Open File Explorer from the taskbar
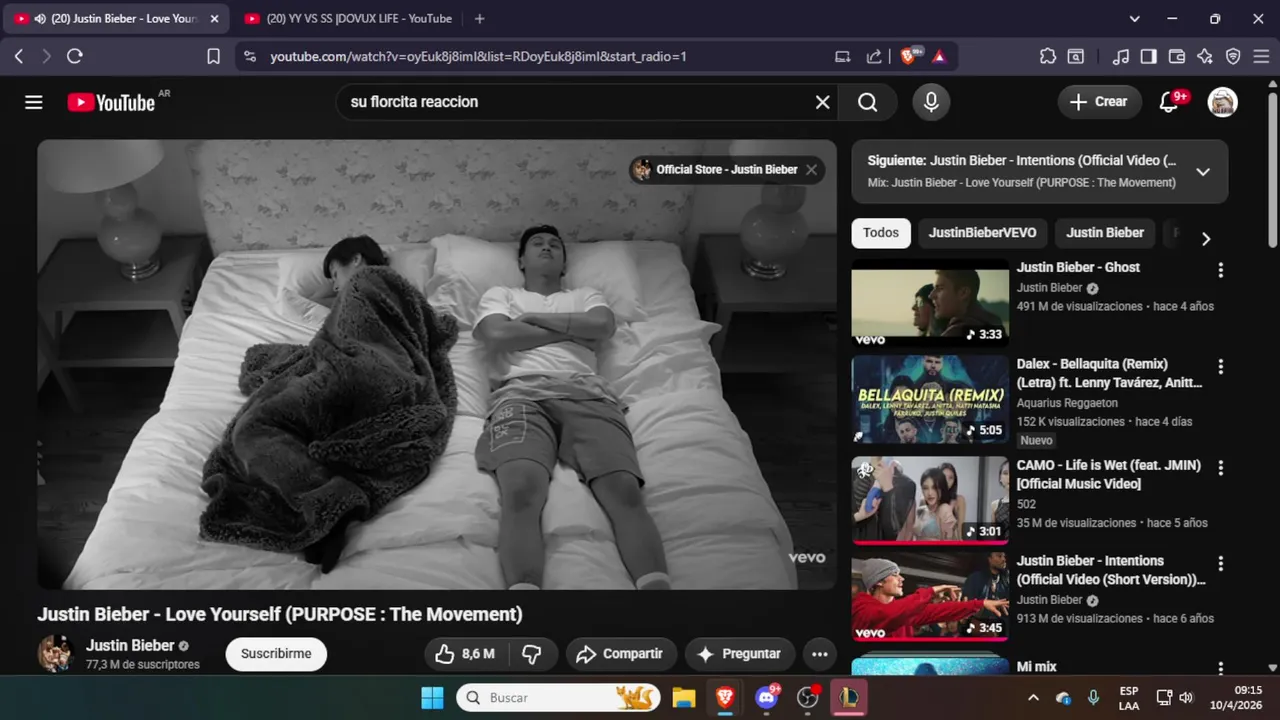Screen dimensions: 1280x720 [683, 697]
